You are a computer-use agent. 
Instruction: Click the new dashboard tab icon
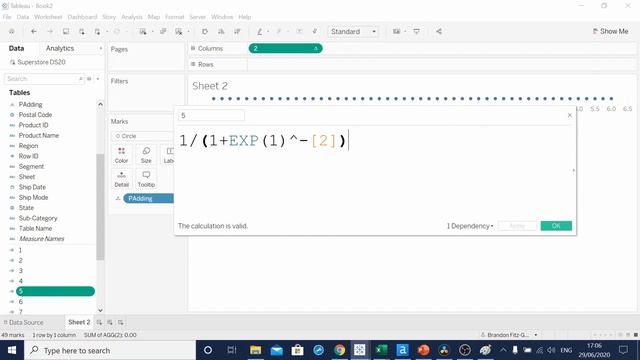click(110, 322)
